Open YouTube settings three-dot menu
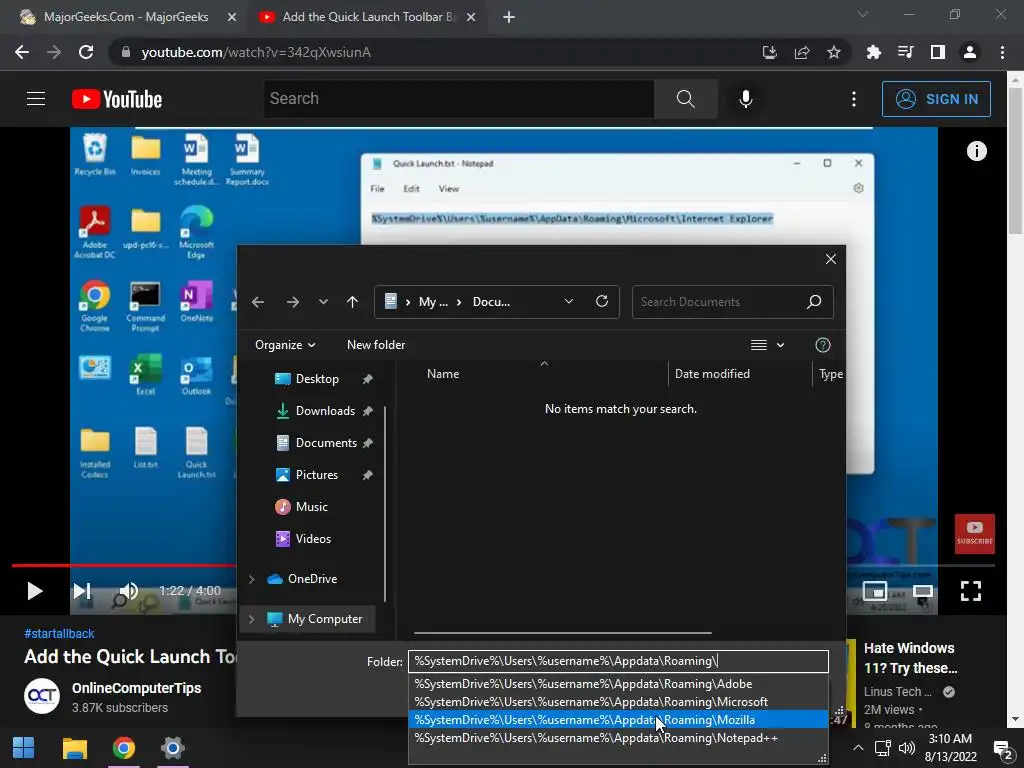The image size is (1024, 768). [x=854, y=99]
